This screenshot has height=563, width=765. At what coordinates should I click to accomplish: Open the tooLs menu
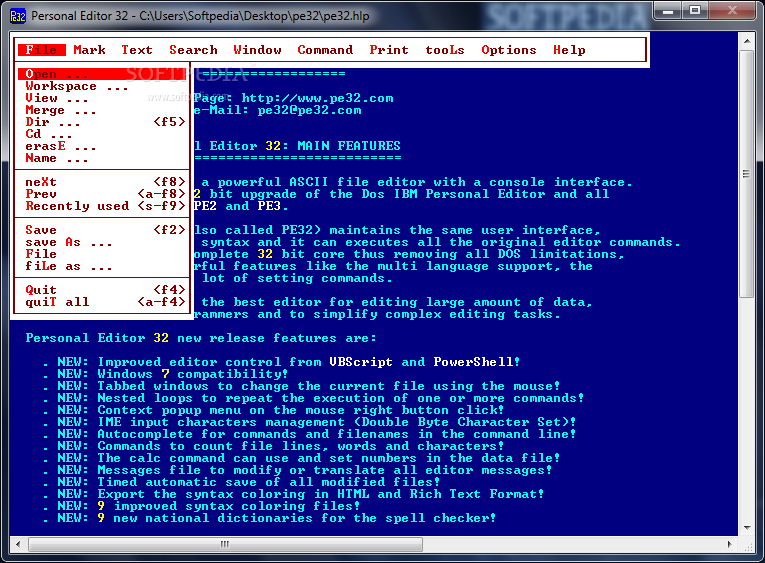[x=444, y=50]
